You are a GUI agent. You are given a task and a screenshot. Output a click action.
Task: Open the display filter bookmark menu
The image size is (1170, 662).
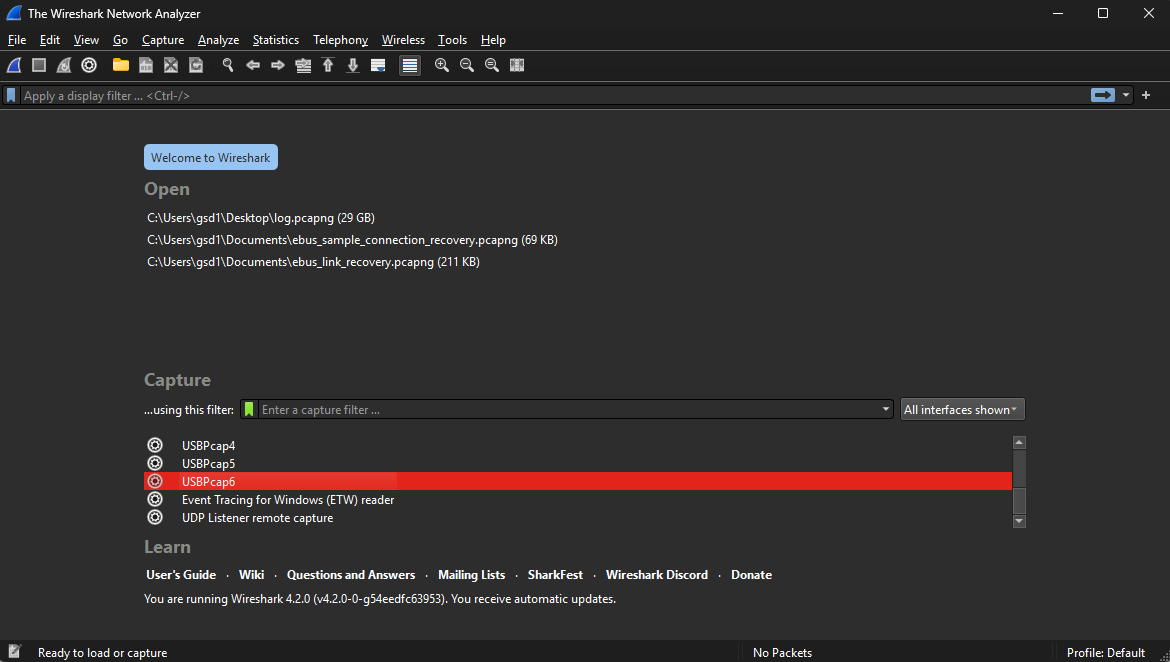tap(11, 96)
